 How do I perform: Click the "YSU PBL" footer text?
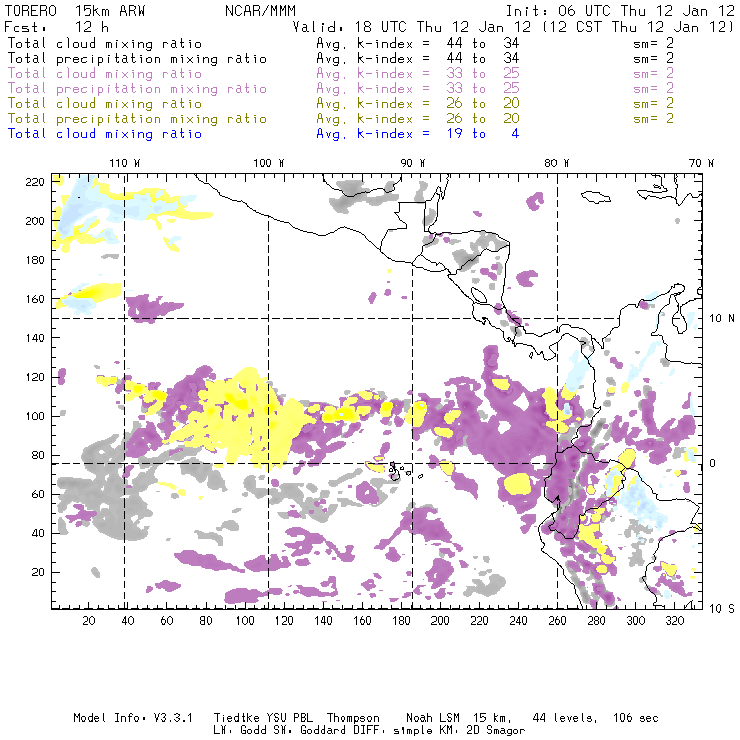point(290,718)
